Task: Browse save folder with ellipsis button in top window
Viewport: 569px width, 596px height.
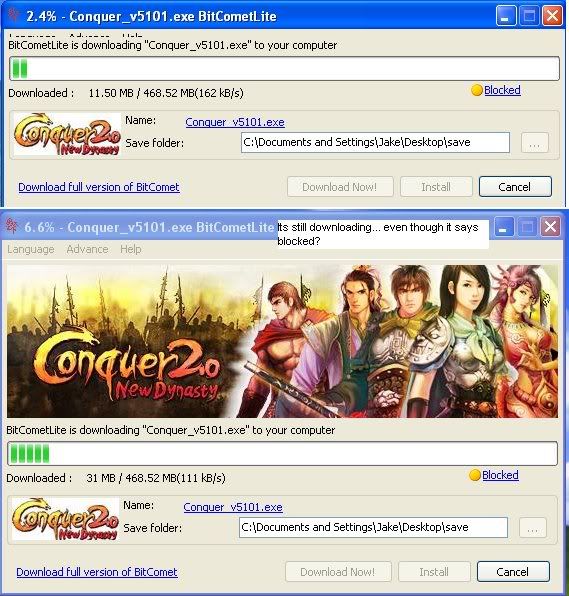Action: coord(535,143)
